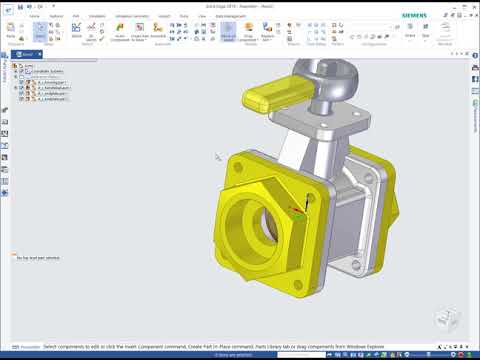The image size is (480, 360).
Task: Toggle the Reference Planes checkbox in PathFinder
Action: click(x=22, y=77)
